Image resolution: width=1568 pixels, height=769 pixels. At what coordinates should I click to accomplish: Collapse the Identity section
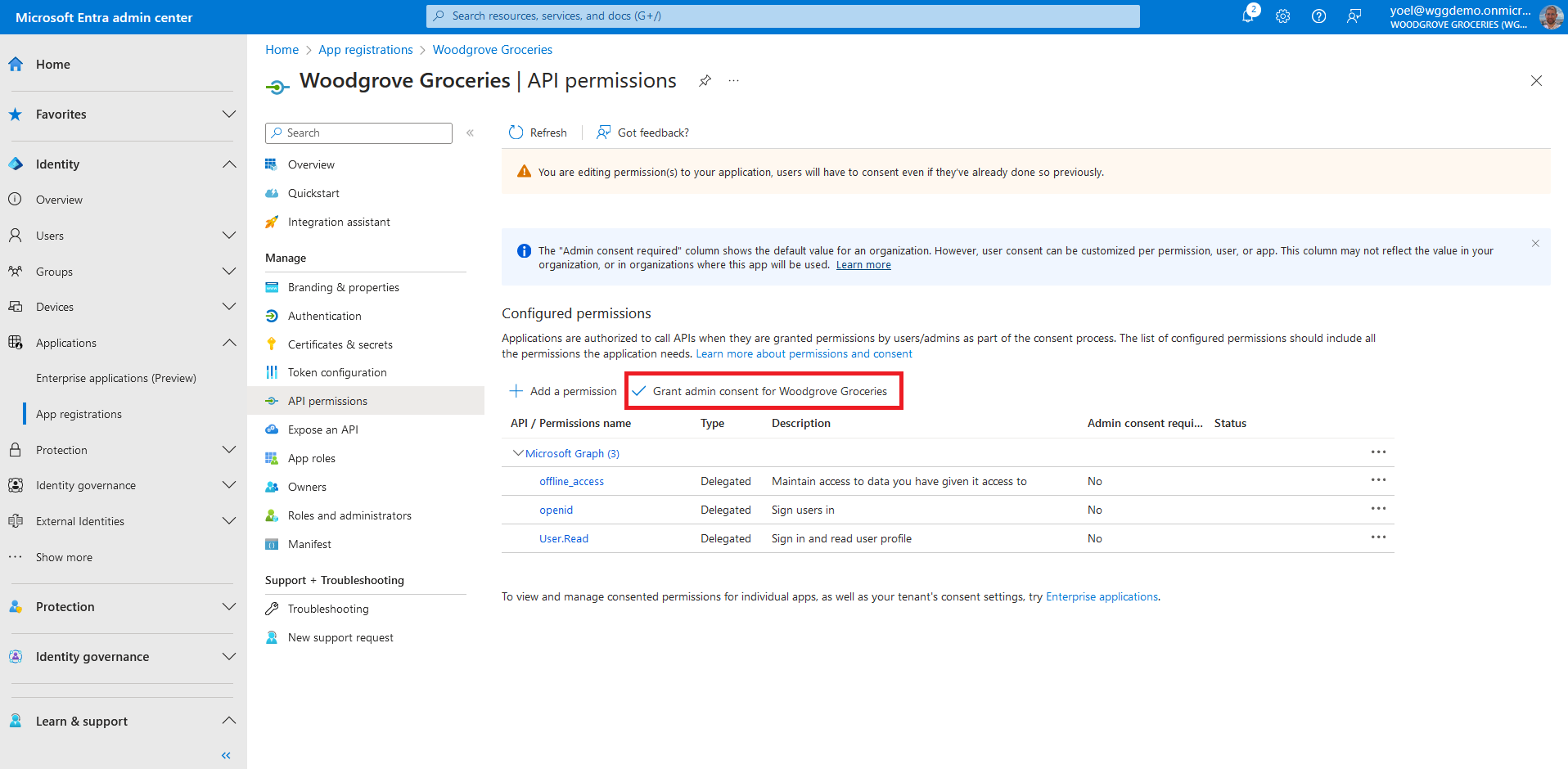(229, 164)
